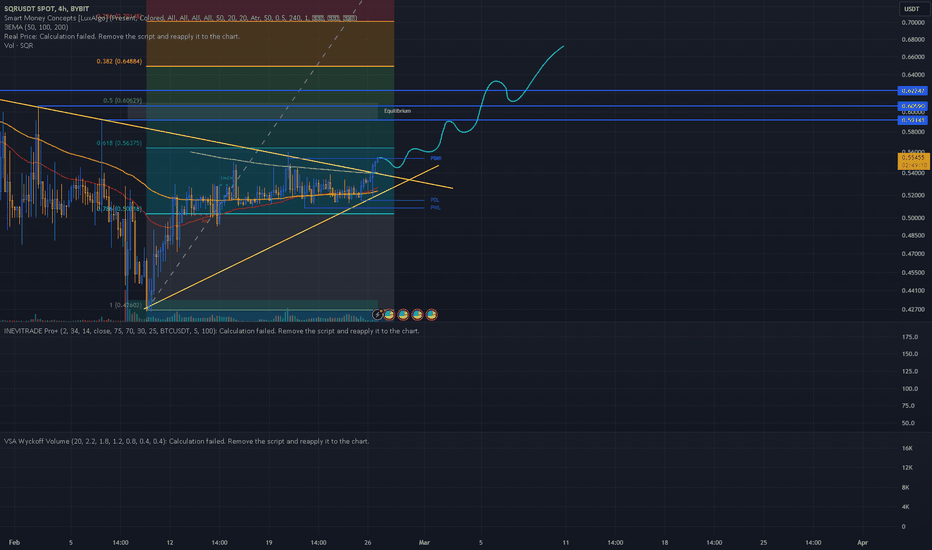Select the 0.59141 horizontal line price tag

[x=912, y=120]
